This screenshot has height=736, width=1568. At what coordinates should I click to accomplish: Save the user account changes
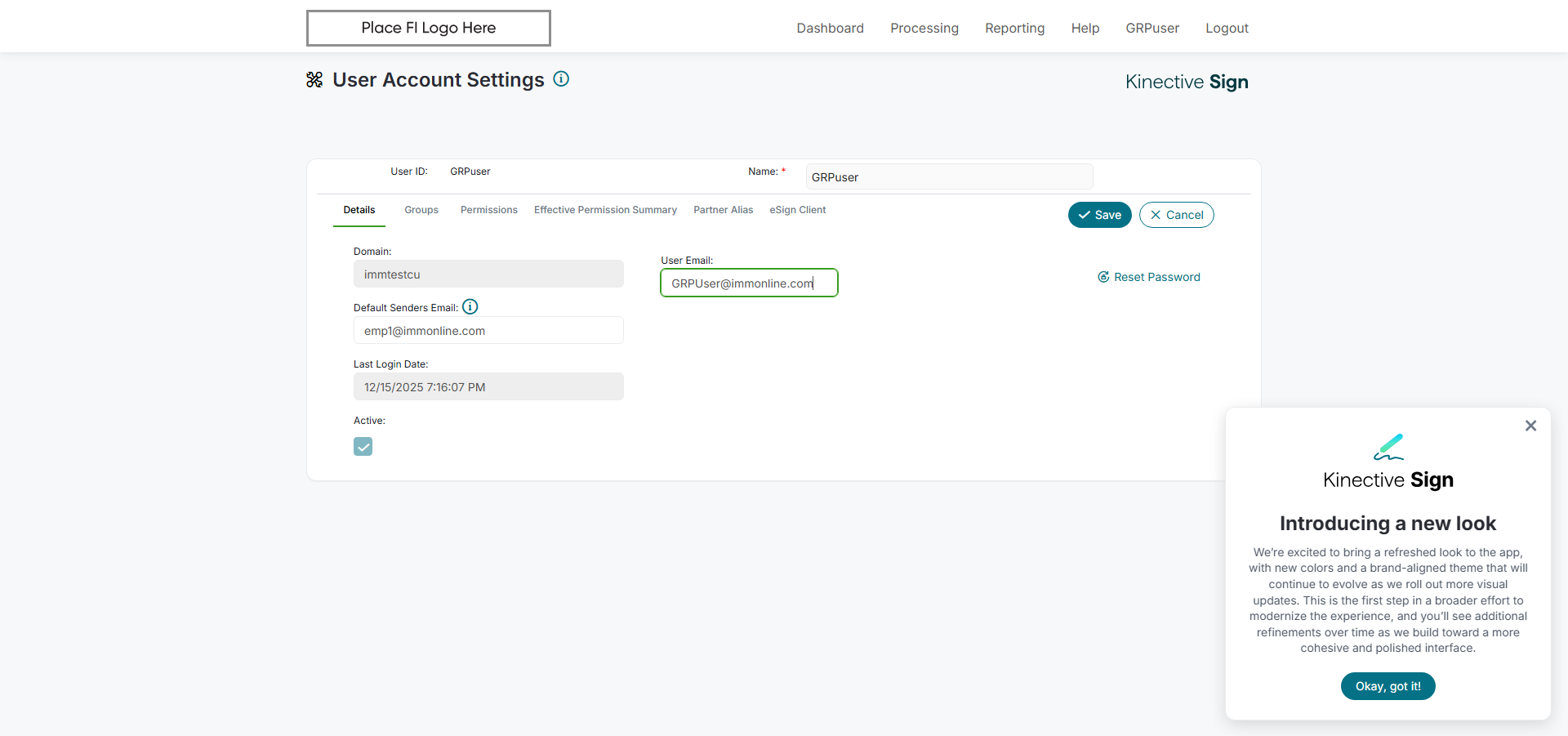1100,215
